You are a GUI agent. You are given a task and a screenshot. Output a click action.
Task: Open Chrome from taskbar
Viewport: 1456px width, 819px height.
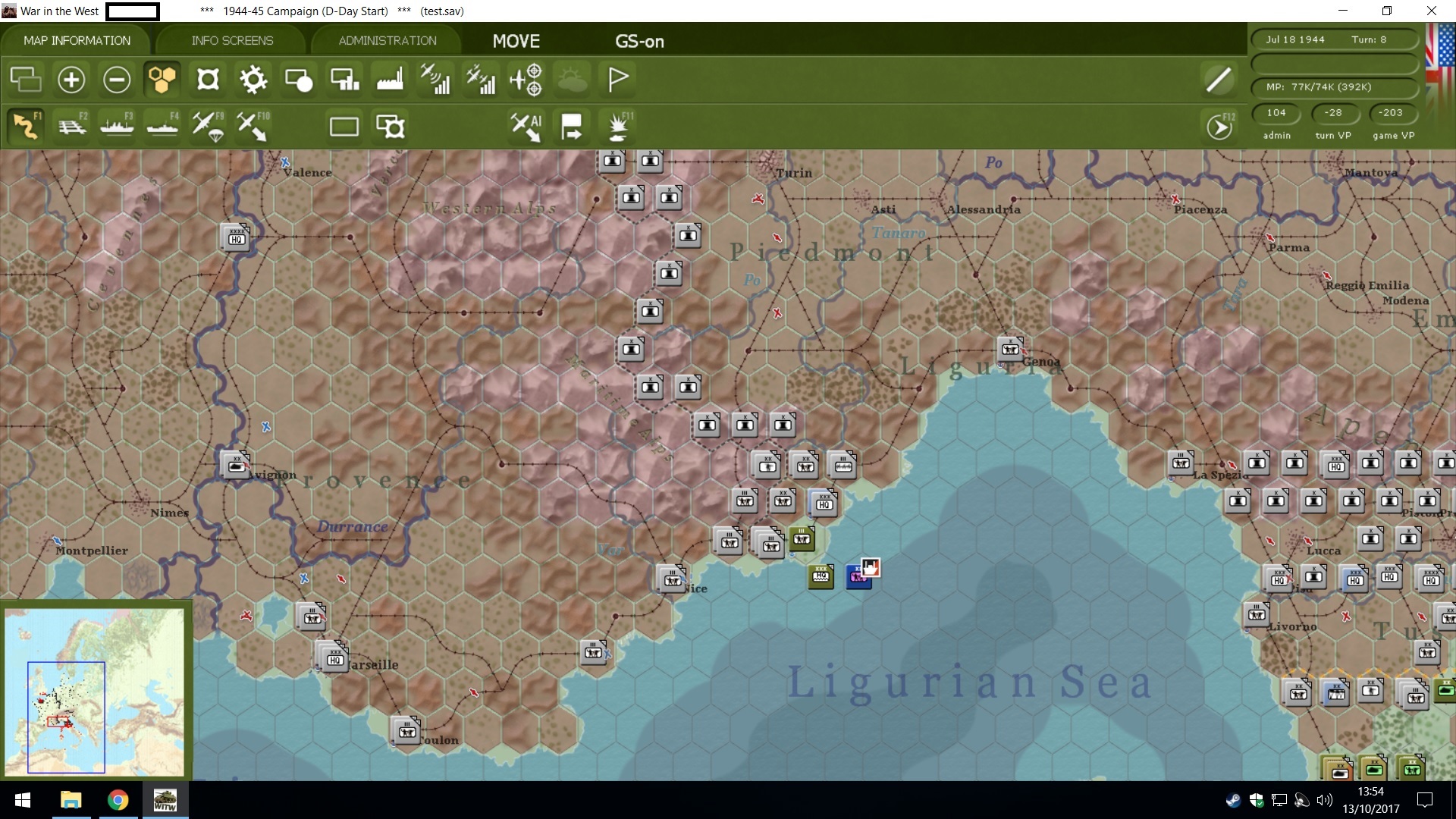[118, 800]
